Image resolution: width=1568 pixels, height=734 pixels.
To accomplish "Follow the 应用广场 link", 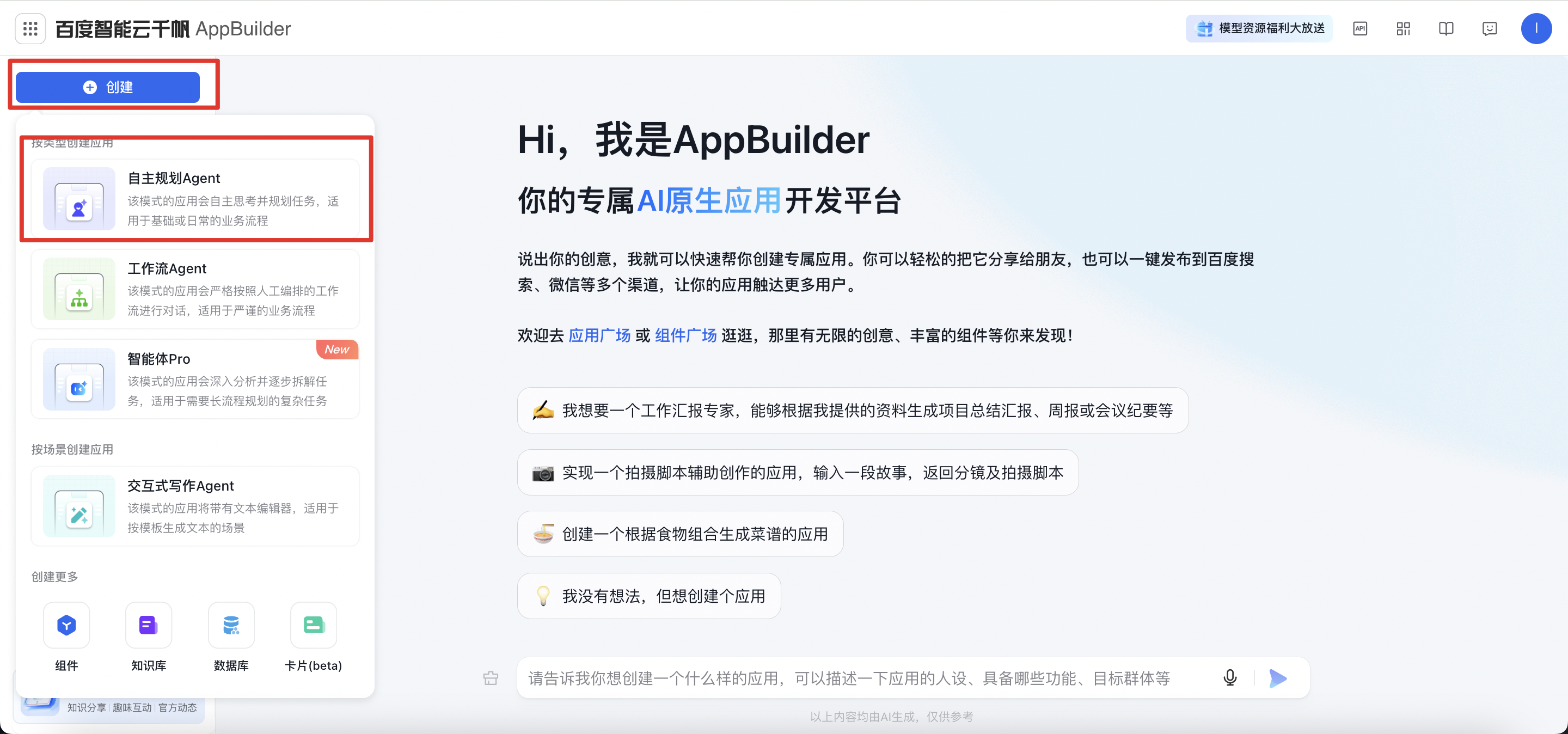I will [x=599, y=335].
